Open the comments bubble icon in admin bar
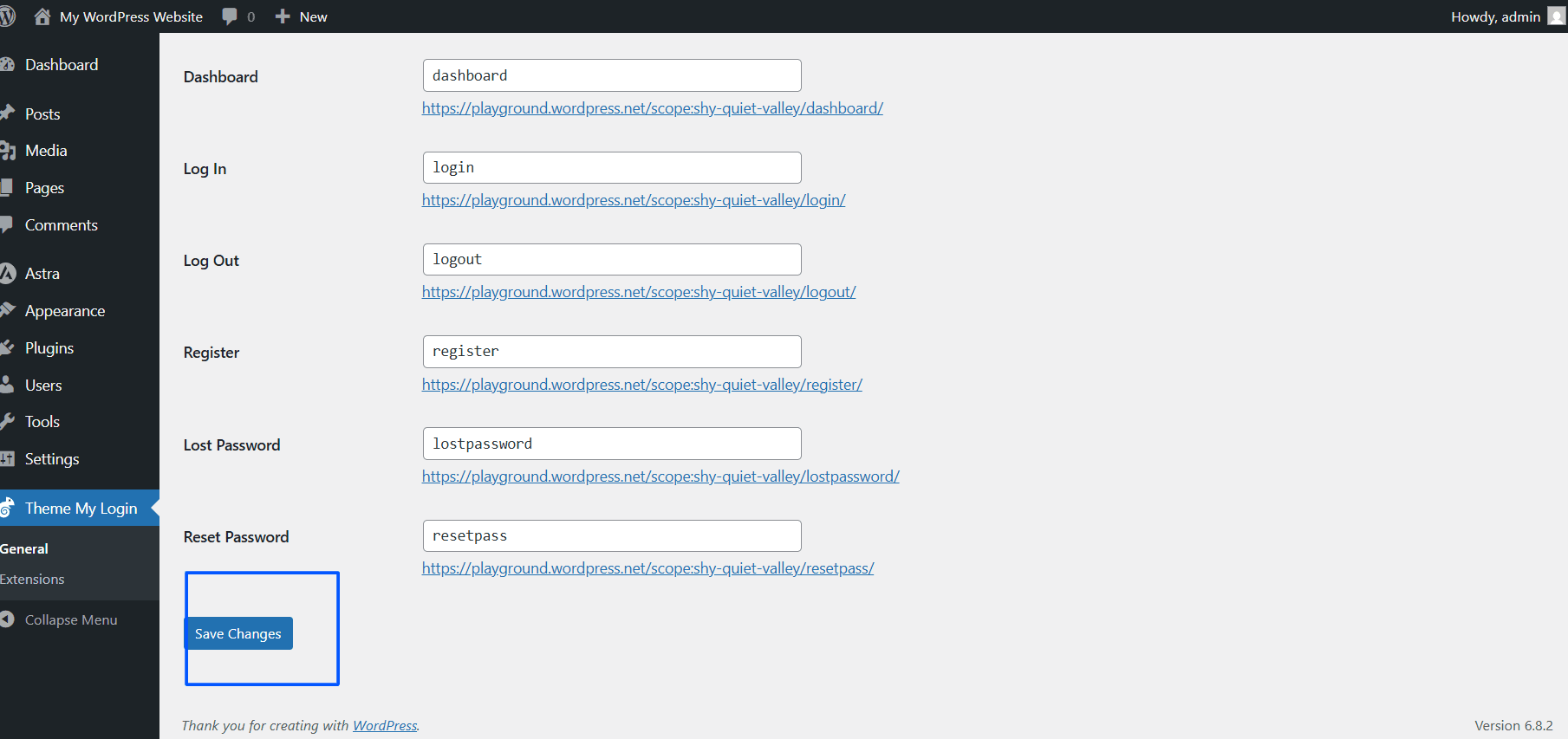 (x=230, y=16)
